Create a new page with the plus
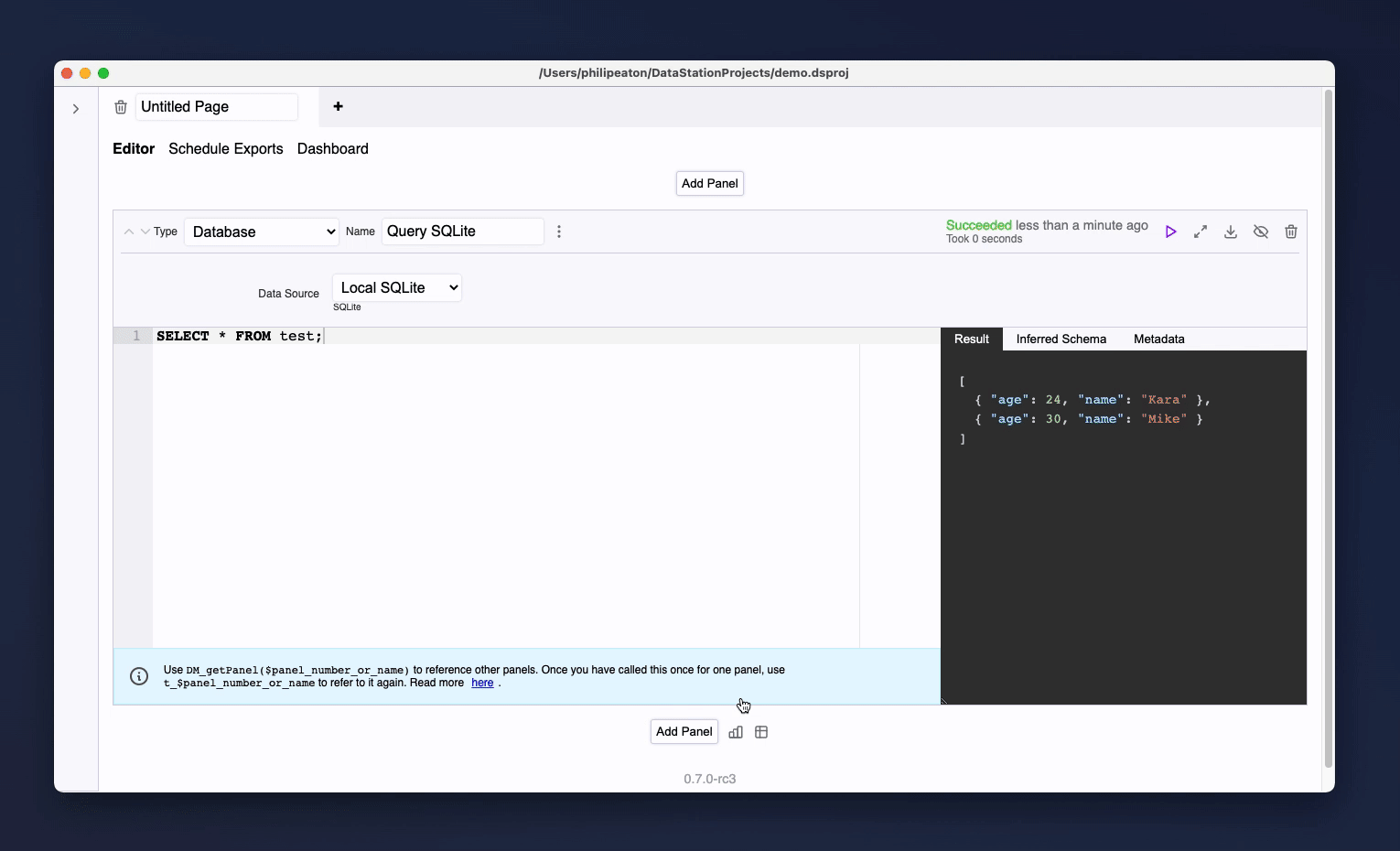This screenshot has height=851, width=1400. click(338, 106)
